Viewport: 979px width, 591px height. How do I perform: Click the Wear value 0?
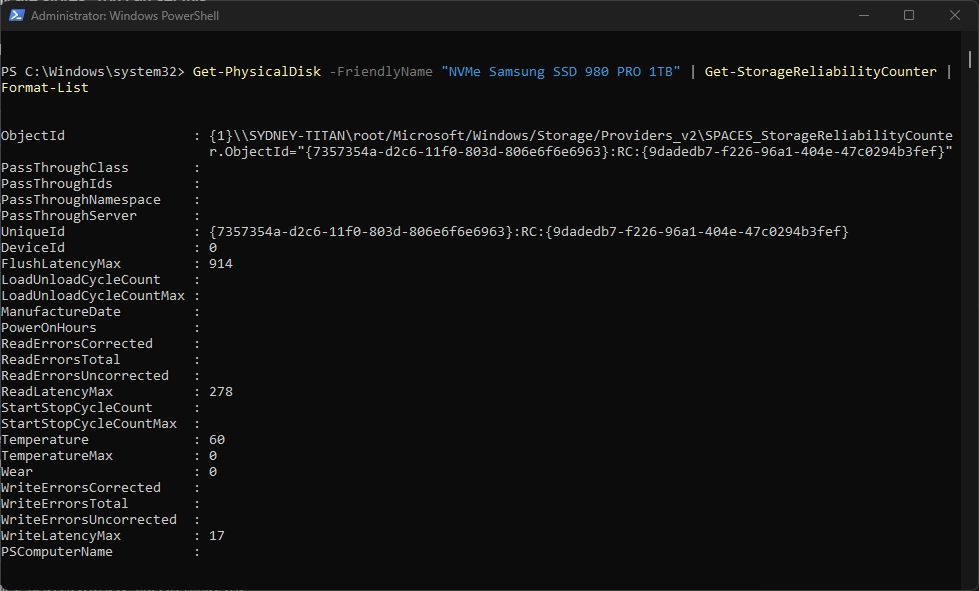[x=213, y=471]
